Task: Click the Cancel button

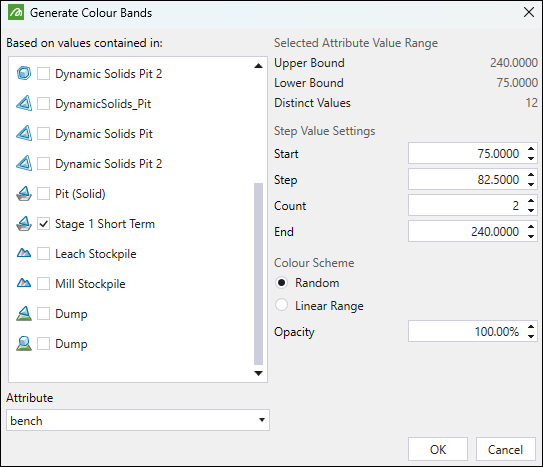Action: coord(505,449)
